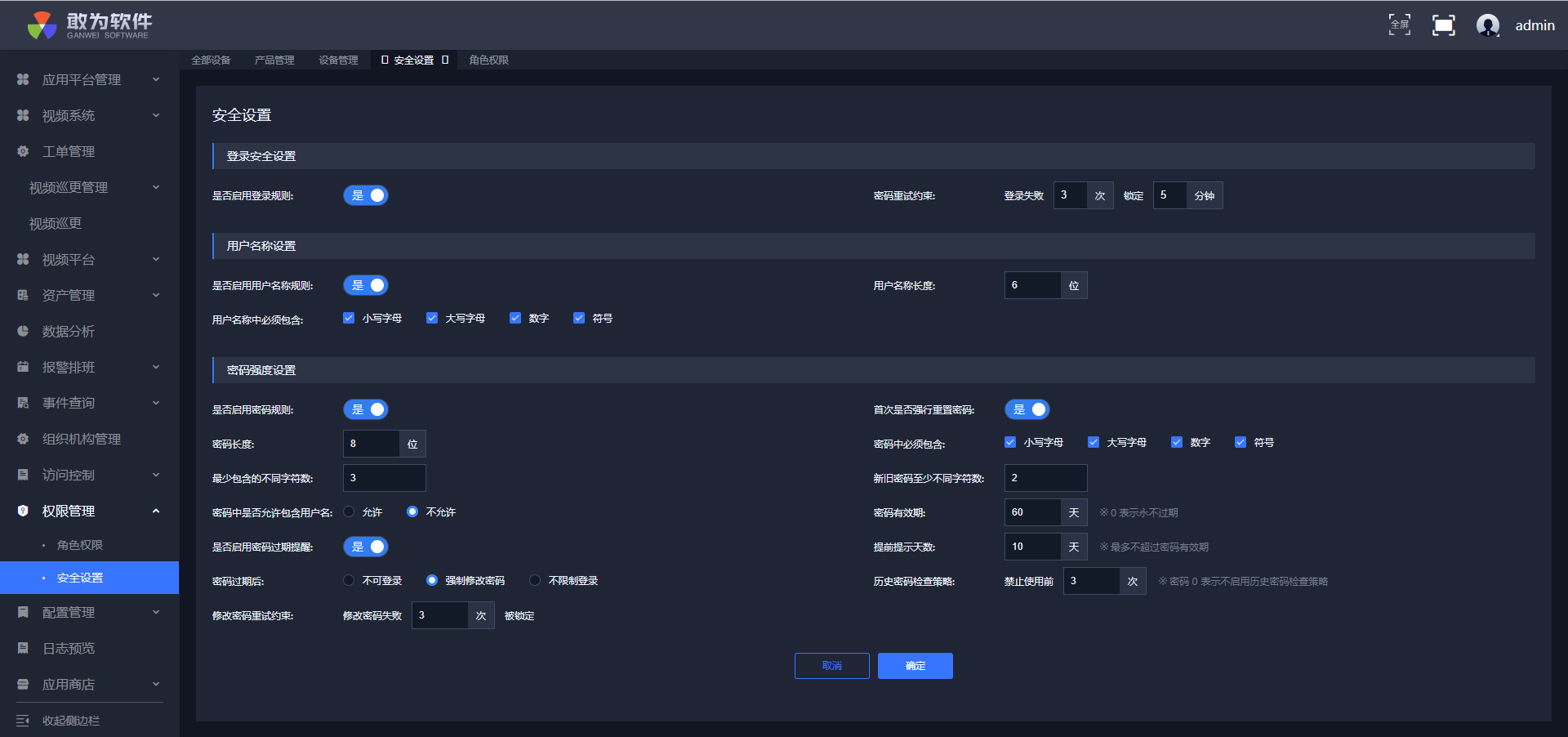Click the 工单管理 gear icon in sidebar
1568x737 pixels.
[x=23, y=151]
